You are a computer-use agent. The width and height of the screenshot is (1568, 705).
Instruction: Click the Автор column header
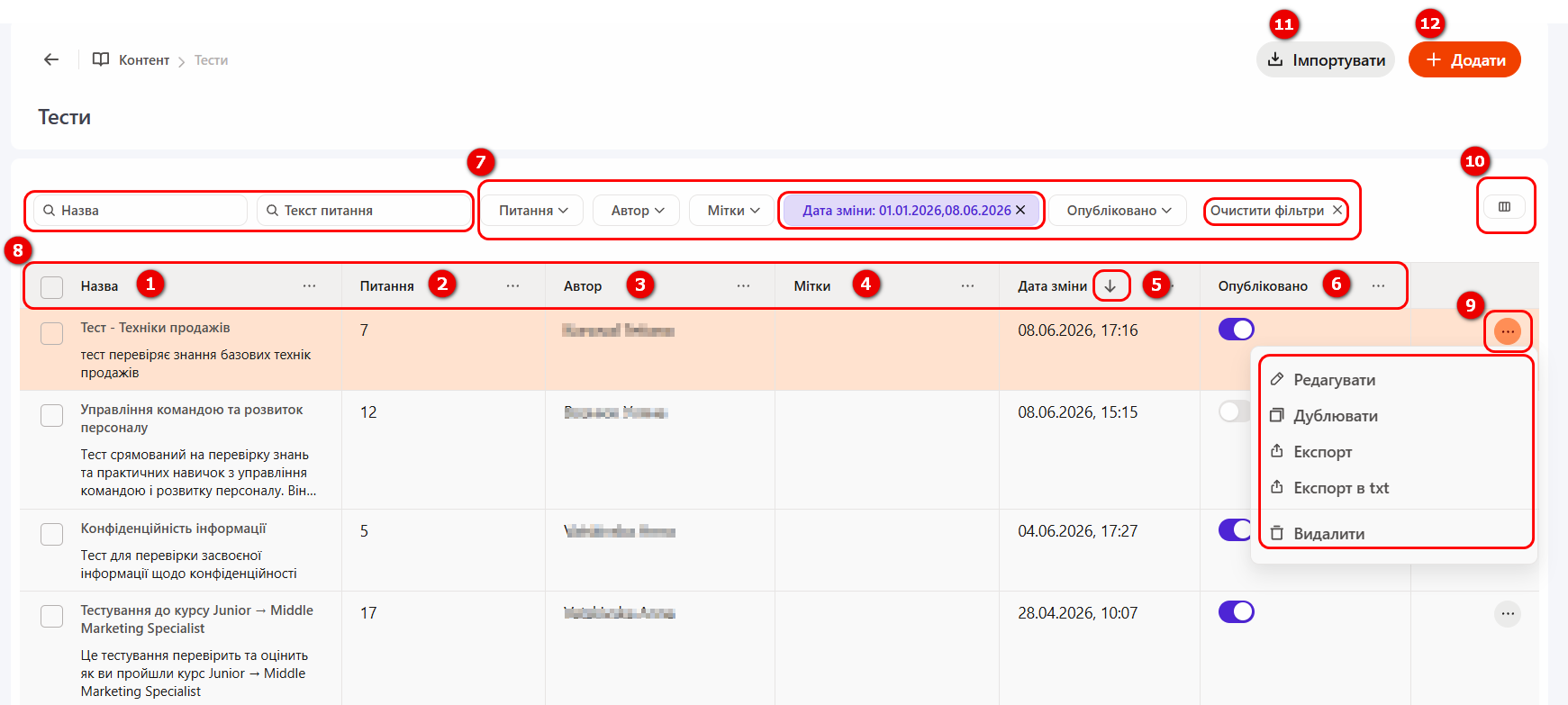coord(583,286)
